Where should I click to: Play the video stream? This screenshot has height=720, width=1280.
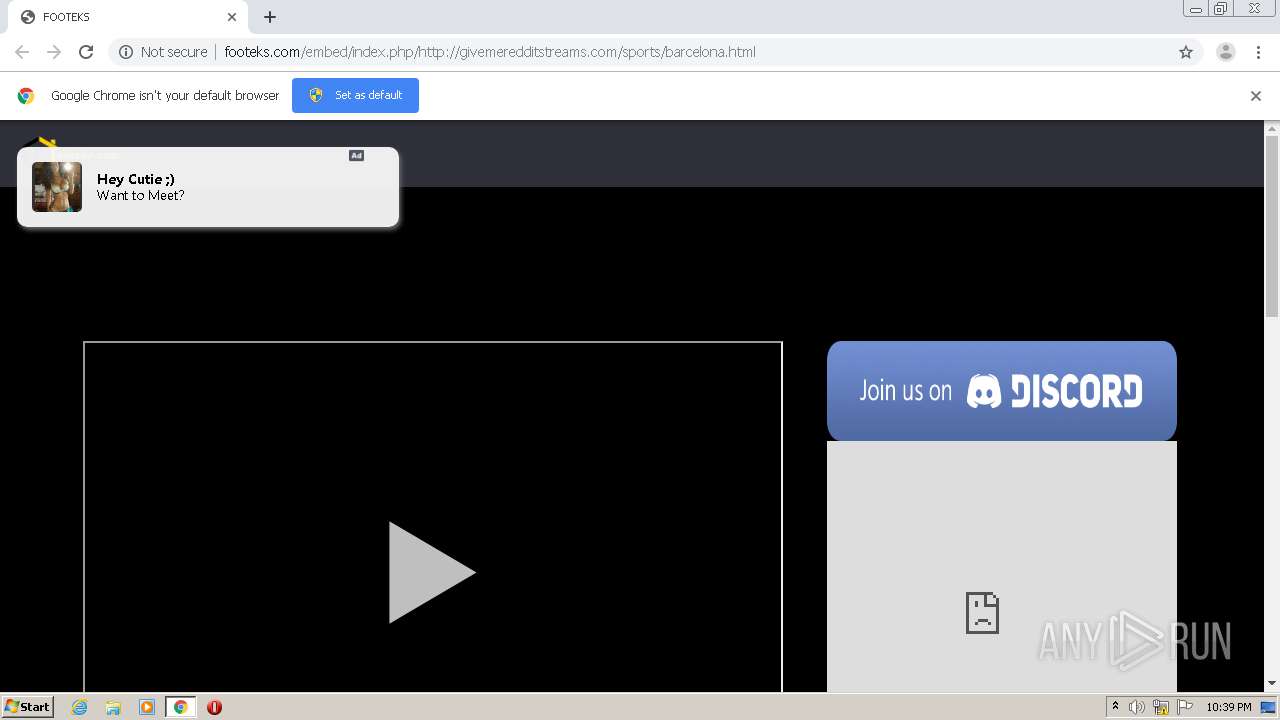[x=432, y=572]
